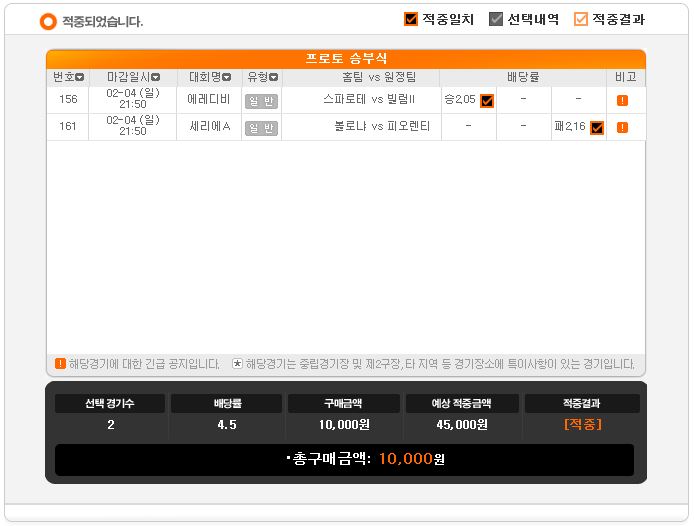The image size is (694, 526).
Task: Click the orange circle icon beside 적중되었습니다
Action: pos(48,21)
